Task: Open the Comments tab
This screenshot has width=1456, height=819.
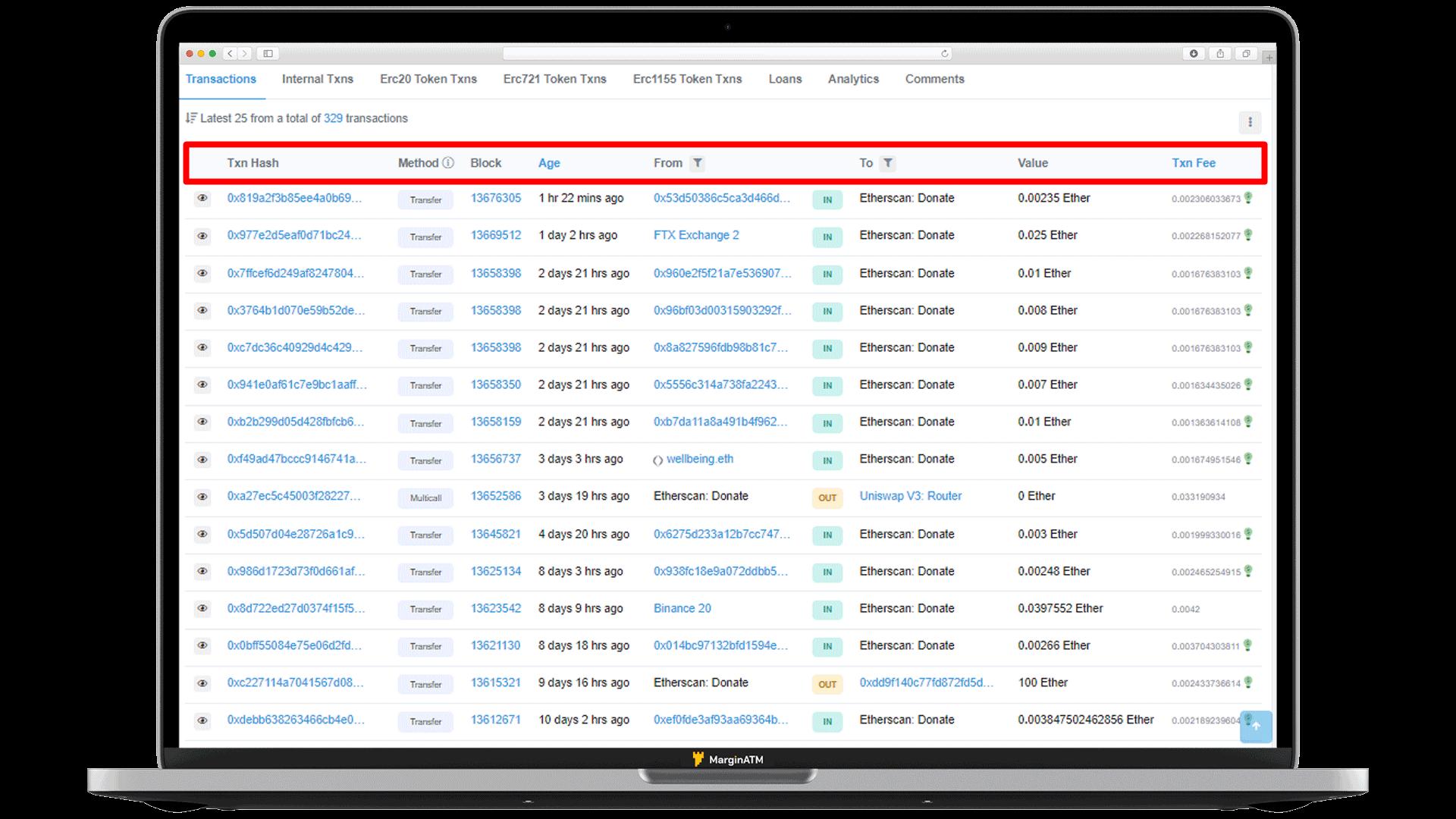Action: pos(935,79)
